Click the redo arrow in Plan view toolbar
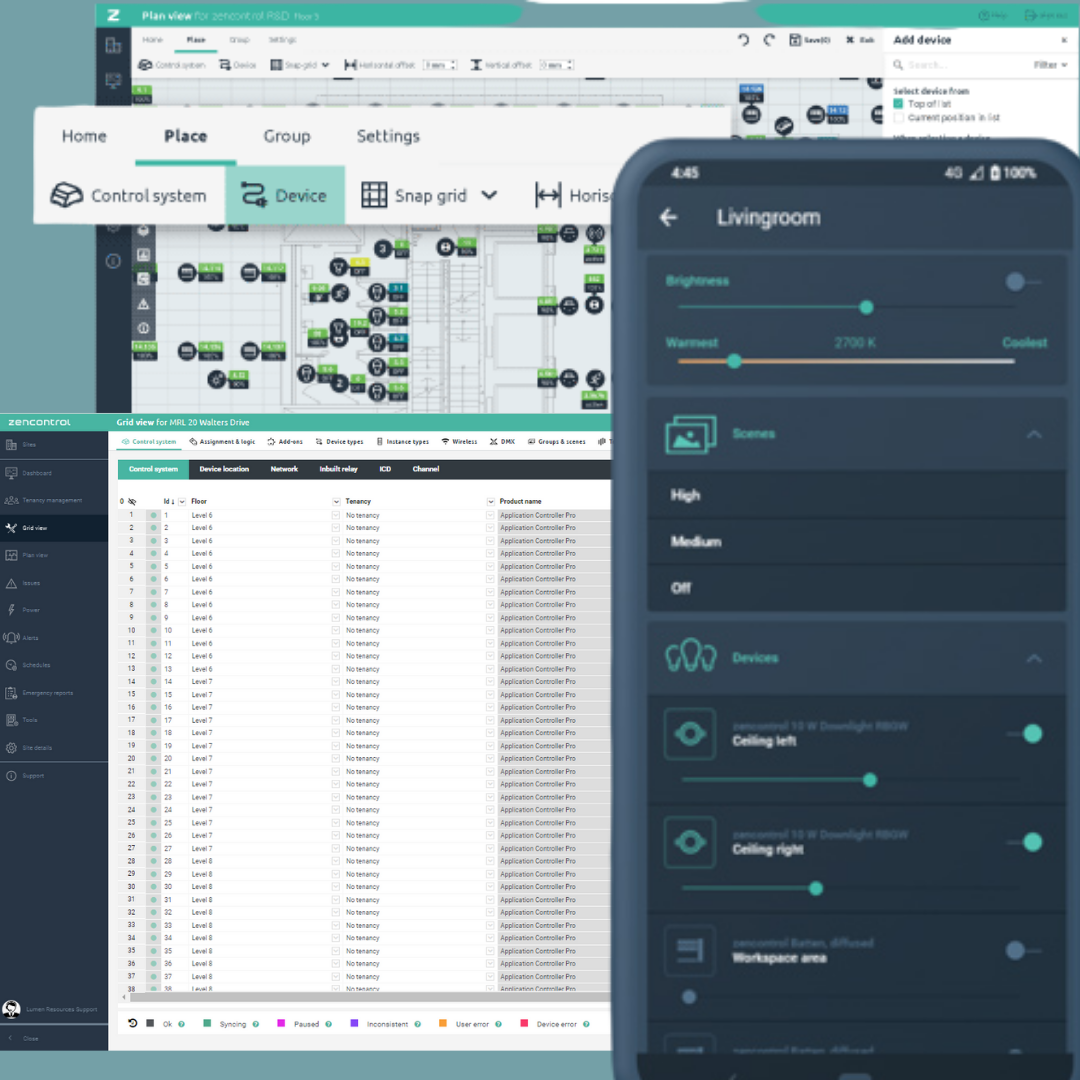Viewport: 1080px width, 1080px height. point(769,40)
